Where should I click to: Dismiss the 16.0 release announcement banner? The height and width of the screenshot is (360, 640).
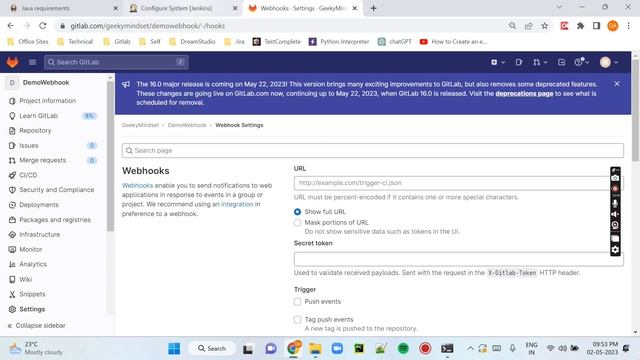tap(617, 84)
